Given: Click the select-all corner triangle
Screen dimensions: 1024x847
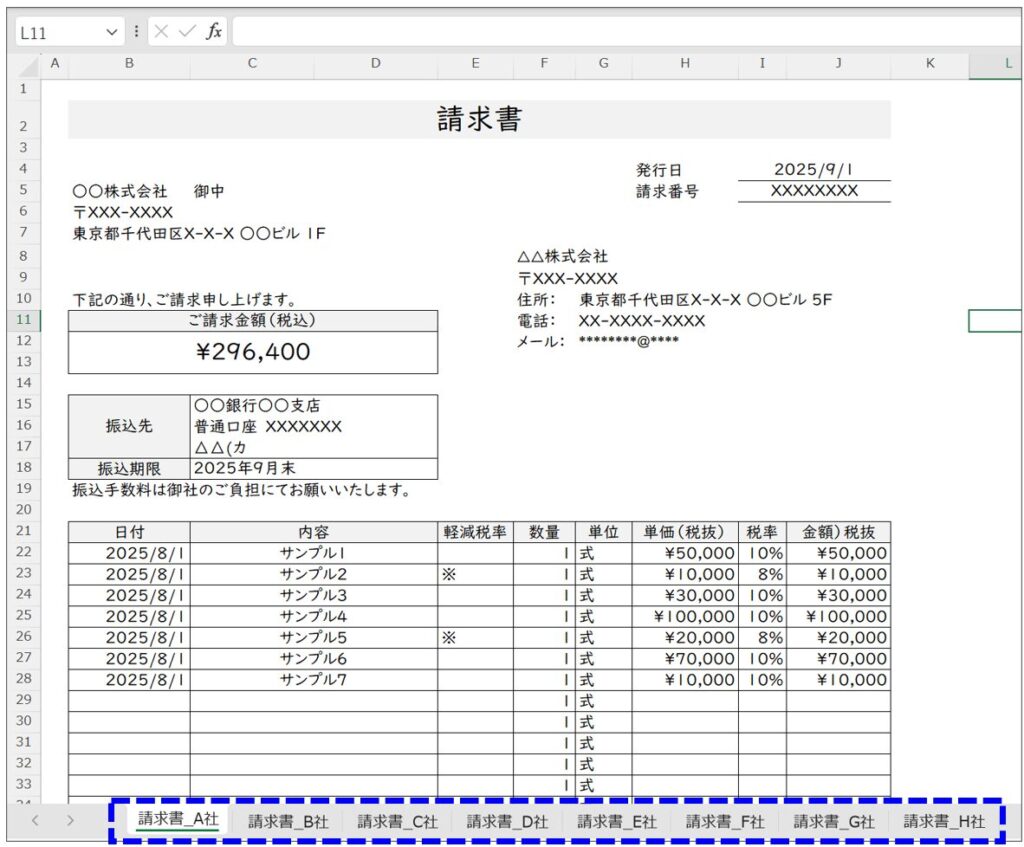Looking at the screenshot, I should (28, 66).
